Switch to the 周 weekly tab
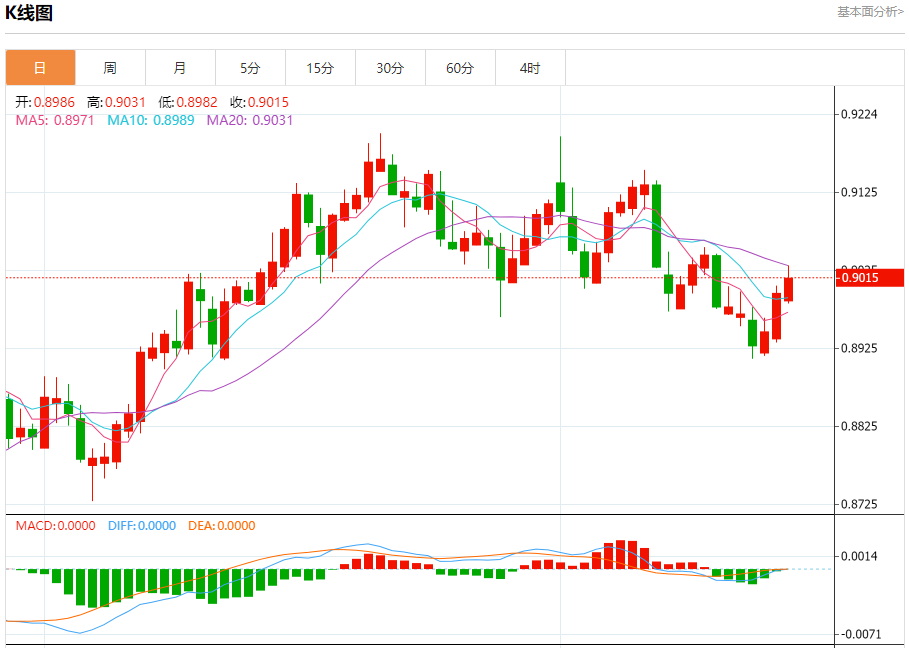 coord(110,68)
